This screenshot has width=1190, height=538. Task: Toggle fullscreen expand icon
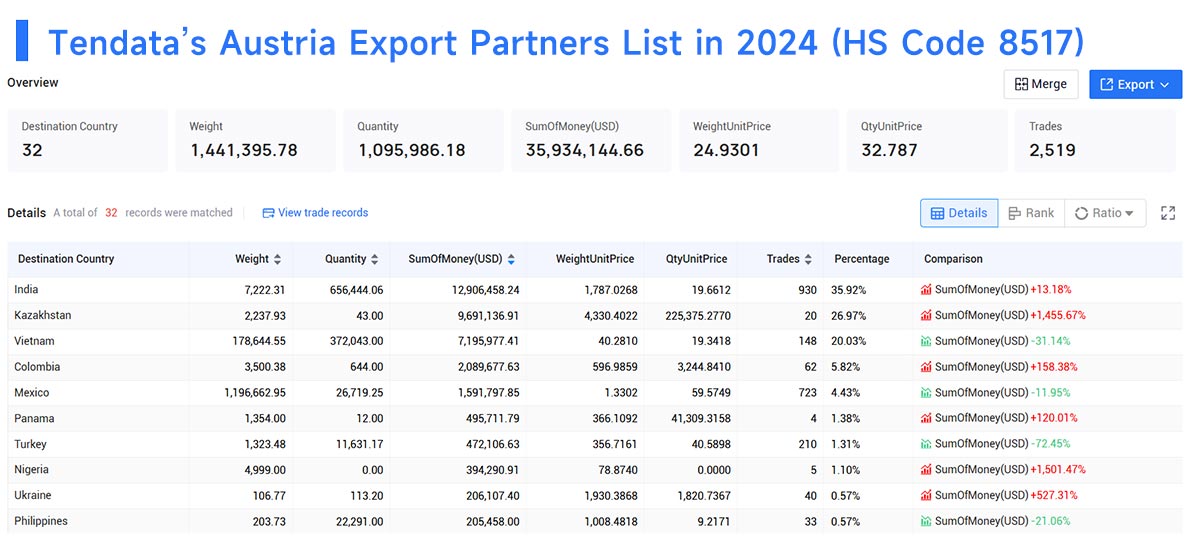click(1168, 213)
